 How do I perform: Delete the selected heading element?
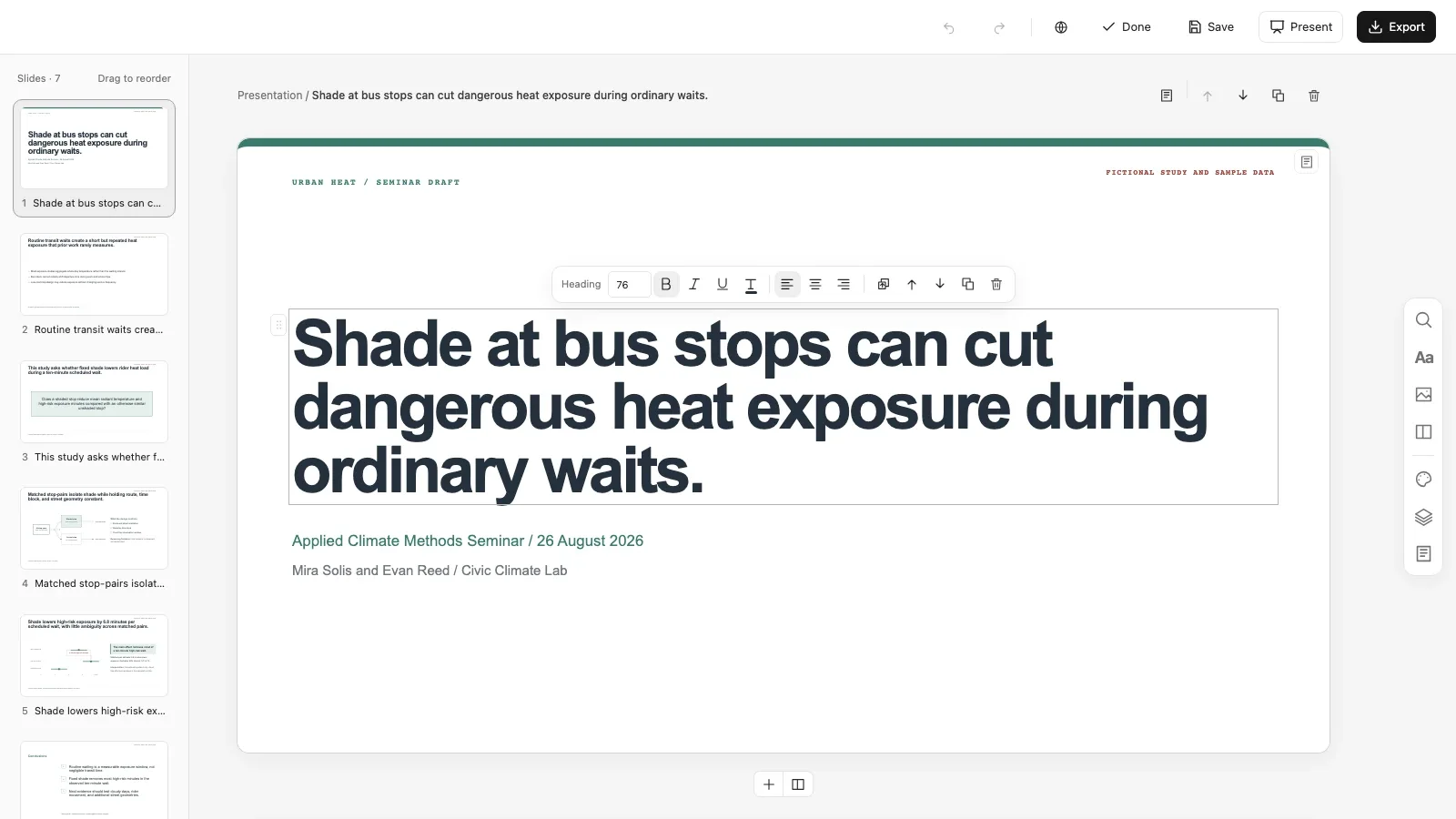(996, 284)
